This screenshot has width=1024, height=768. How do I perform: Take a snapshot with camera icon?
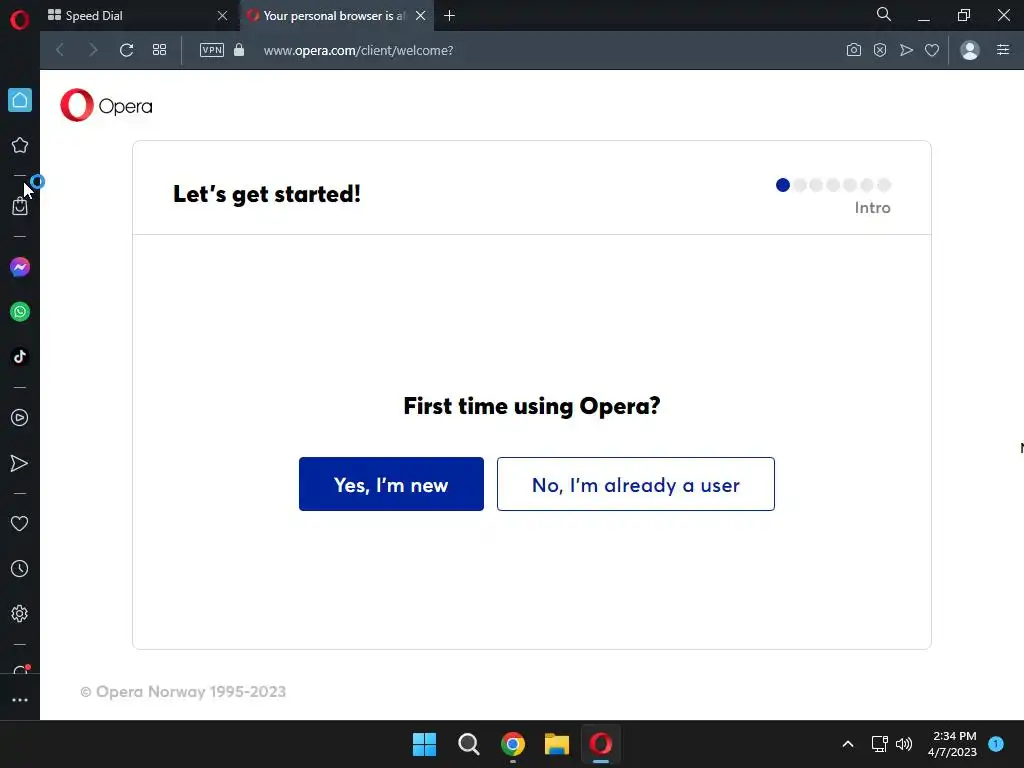854,50
